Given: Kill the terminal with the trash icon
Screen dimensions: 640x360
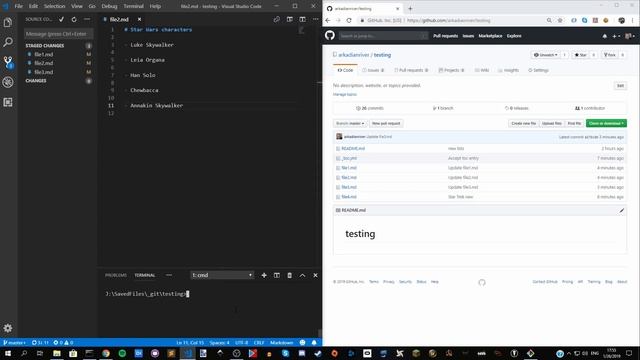Looking at the screenshot, I should 289,275.
